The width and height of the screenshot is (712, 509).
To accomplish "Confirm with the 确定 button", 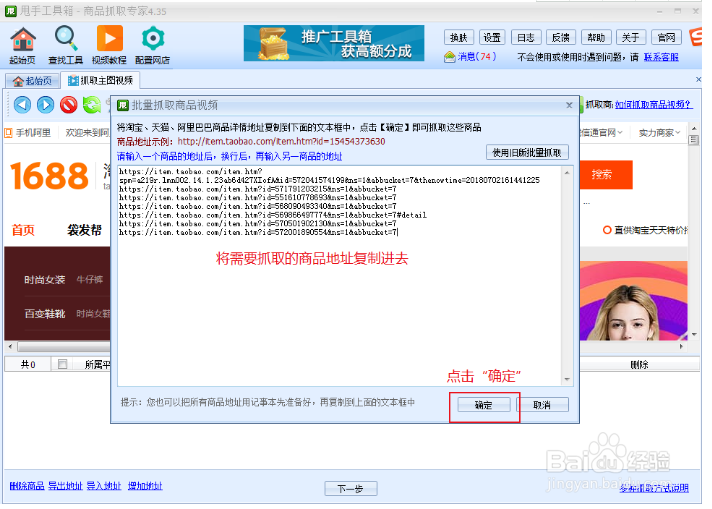I will [x=484, y=405].
